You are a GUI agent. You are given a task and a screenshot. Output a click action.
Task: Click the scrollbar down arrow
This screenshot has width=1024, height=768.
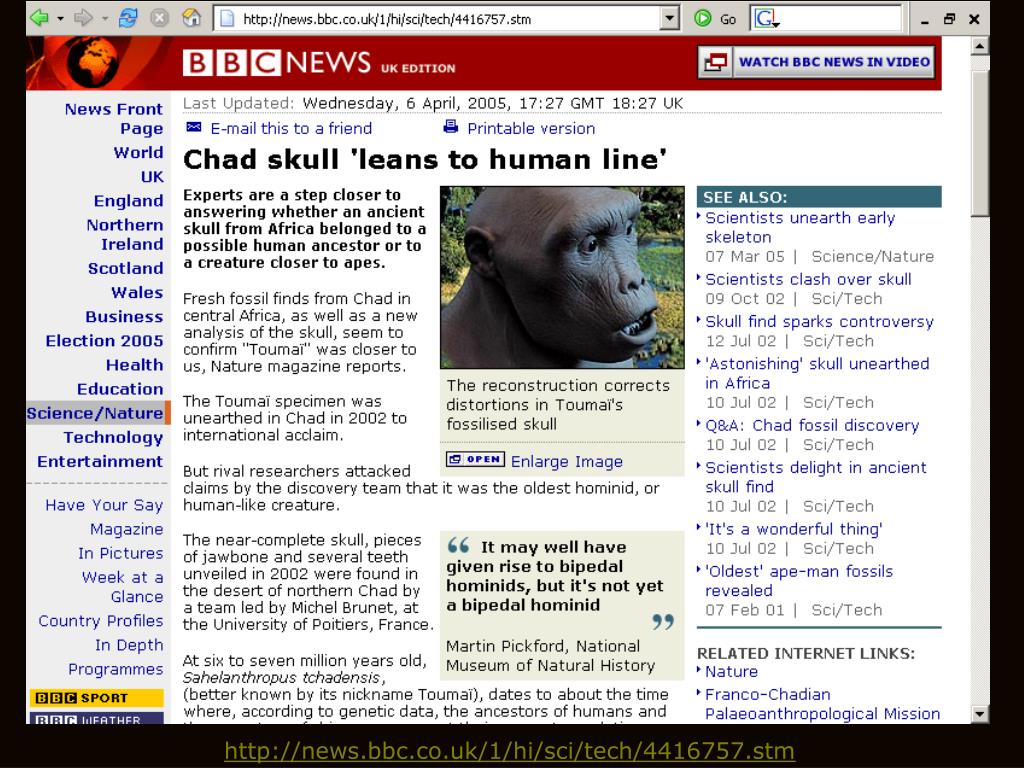980,714
